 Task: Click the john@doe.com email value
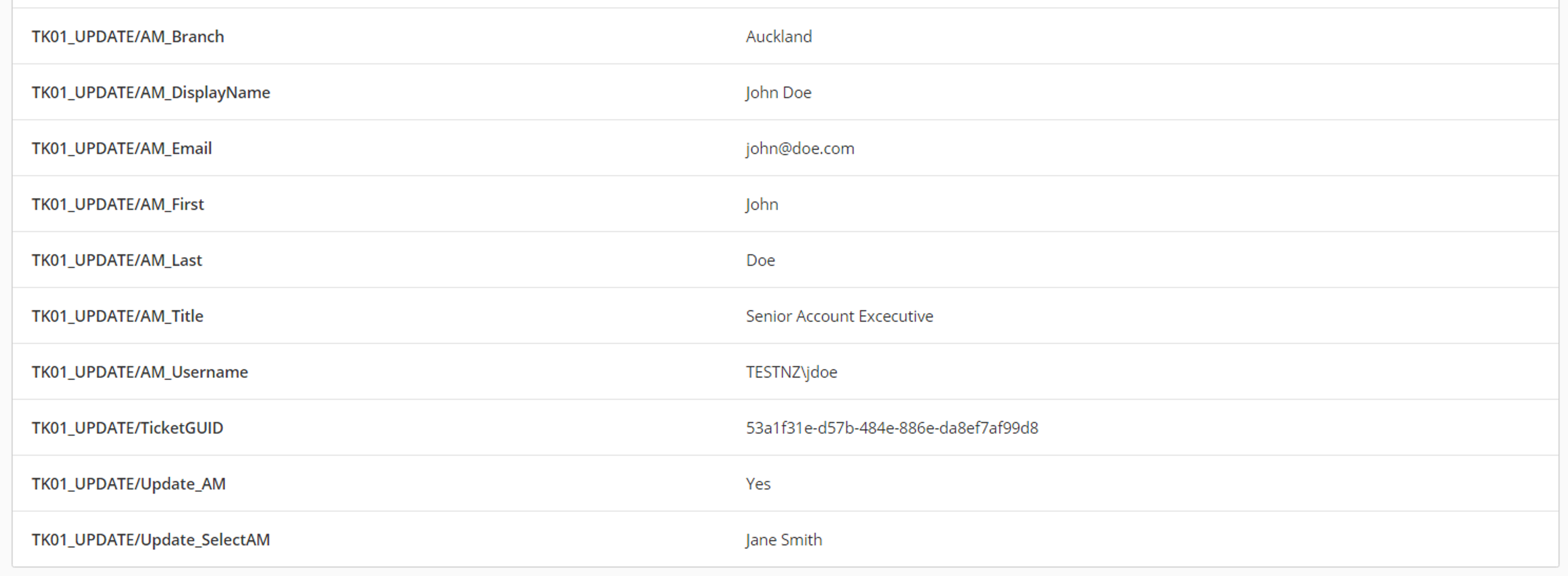(800, 149)
